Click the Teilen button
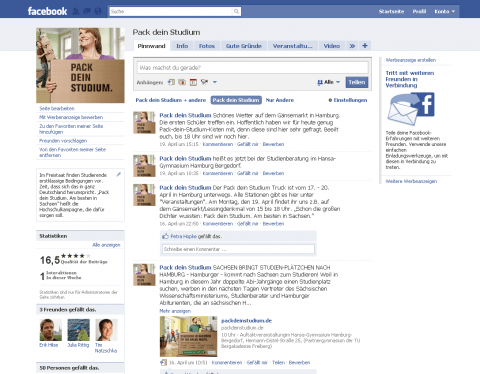This screenshot has width=480, height=374. click(357, 82)
